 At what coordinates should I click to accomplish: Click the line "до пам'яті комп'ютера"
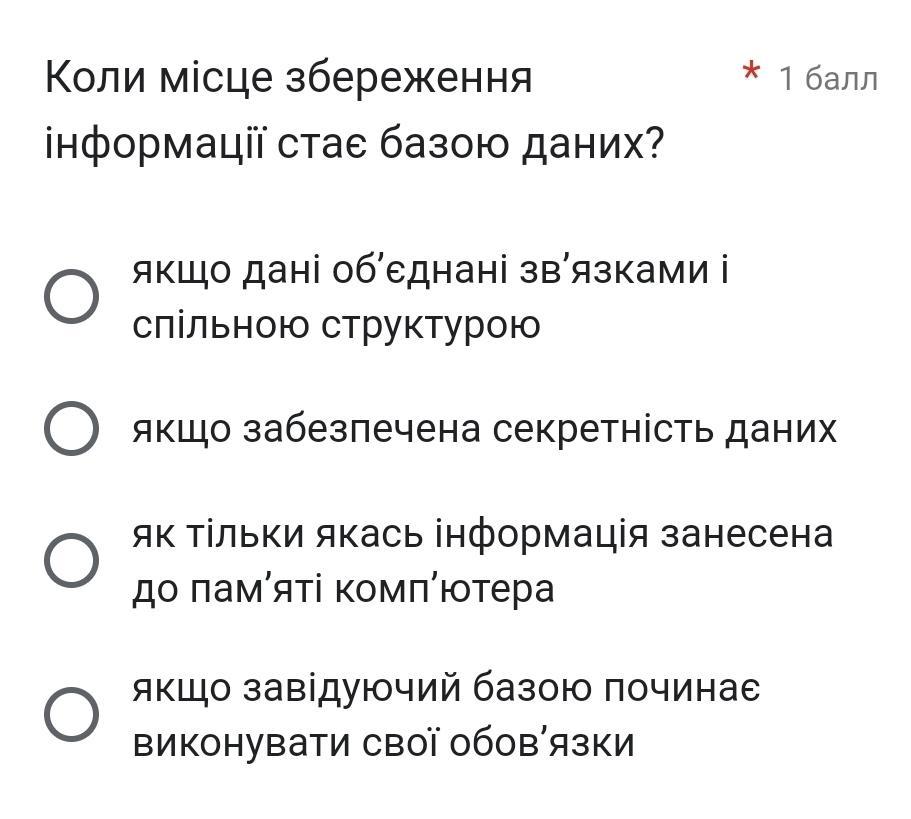[x=343, y=589]
